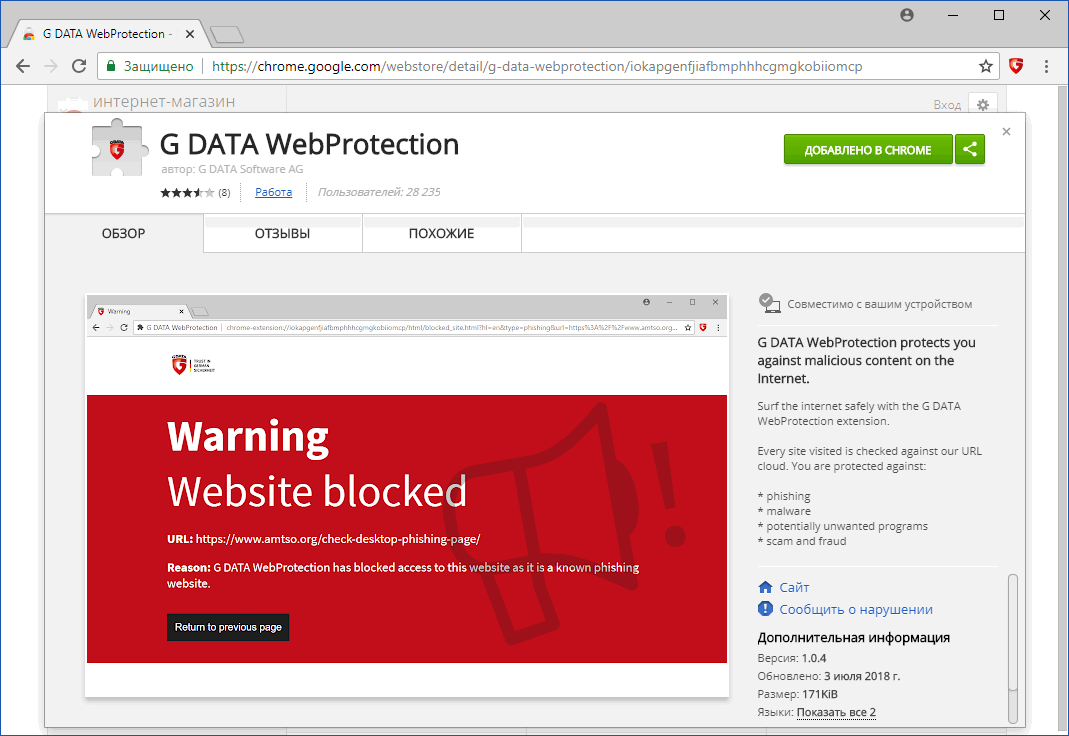Open the Chrome three-dot menu
Viewport: 1069px width, 736px height.
(1046, 67)
